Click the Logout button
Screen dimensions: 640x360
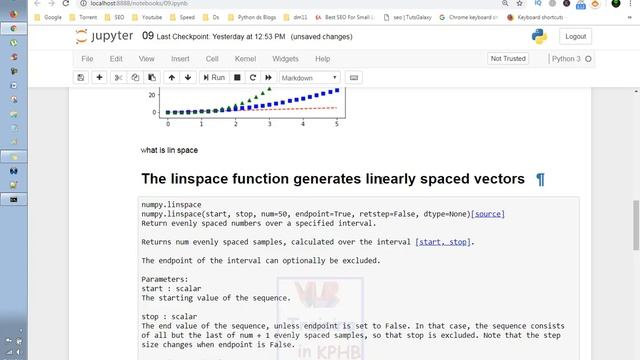[576, 36]
